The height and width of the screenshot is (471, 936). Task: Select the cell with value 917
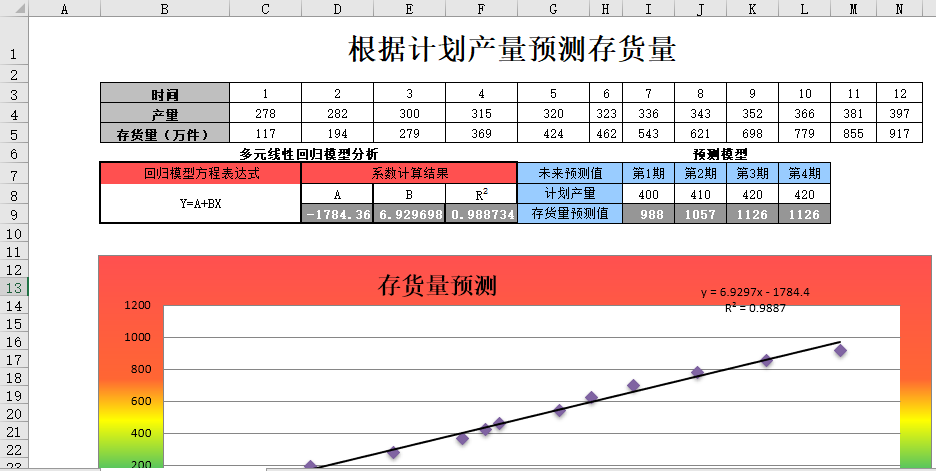[899, 133]
